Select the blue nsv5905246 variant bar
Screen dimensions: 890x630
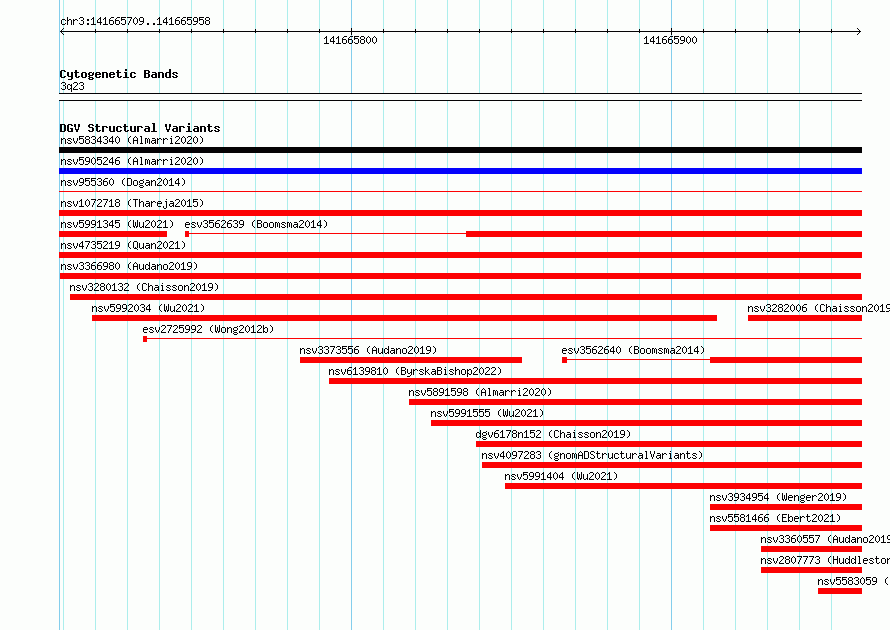(460, 171)
